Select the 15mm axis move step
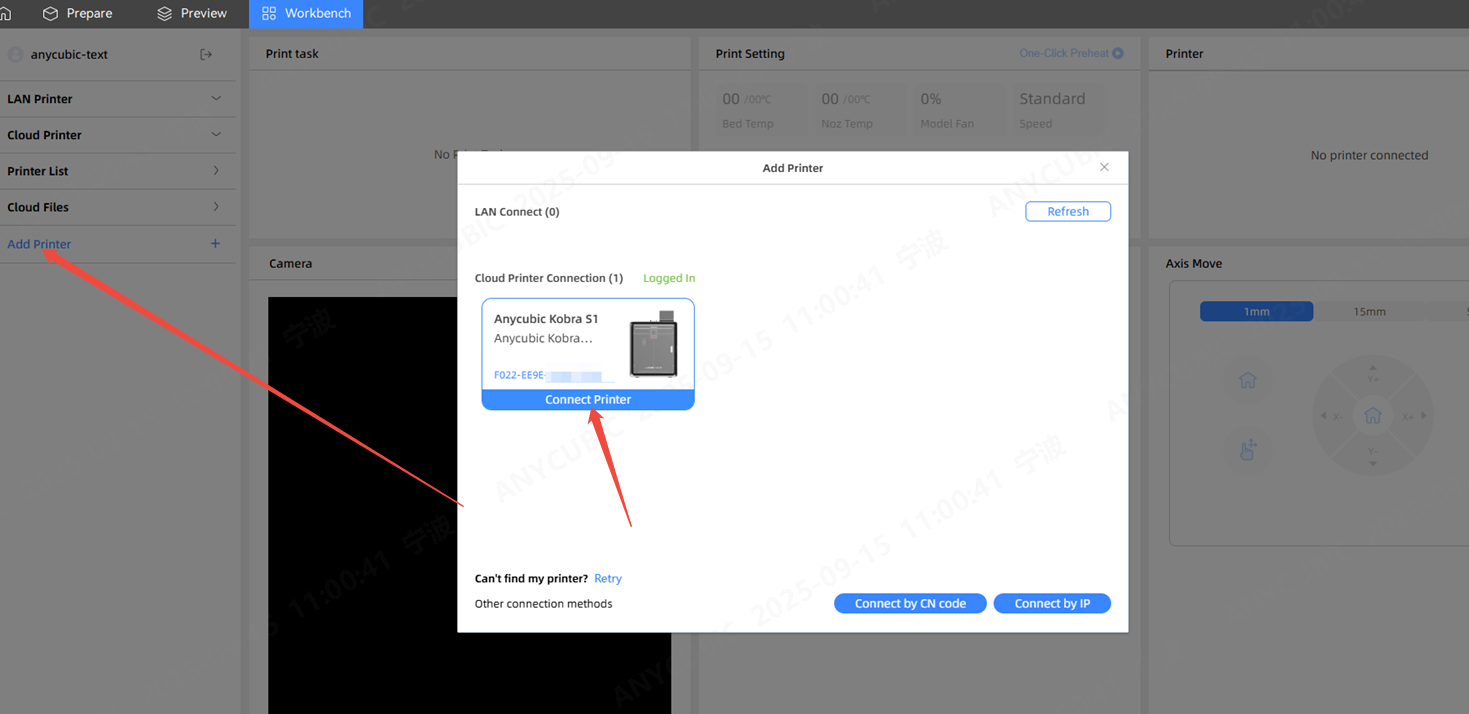 pyautogui.click(x=1369, y=312)
